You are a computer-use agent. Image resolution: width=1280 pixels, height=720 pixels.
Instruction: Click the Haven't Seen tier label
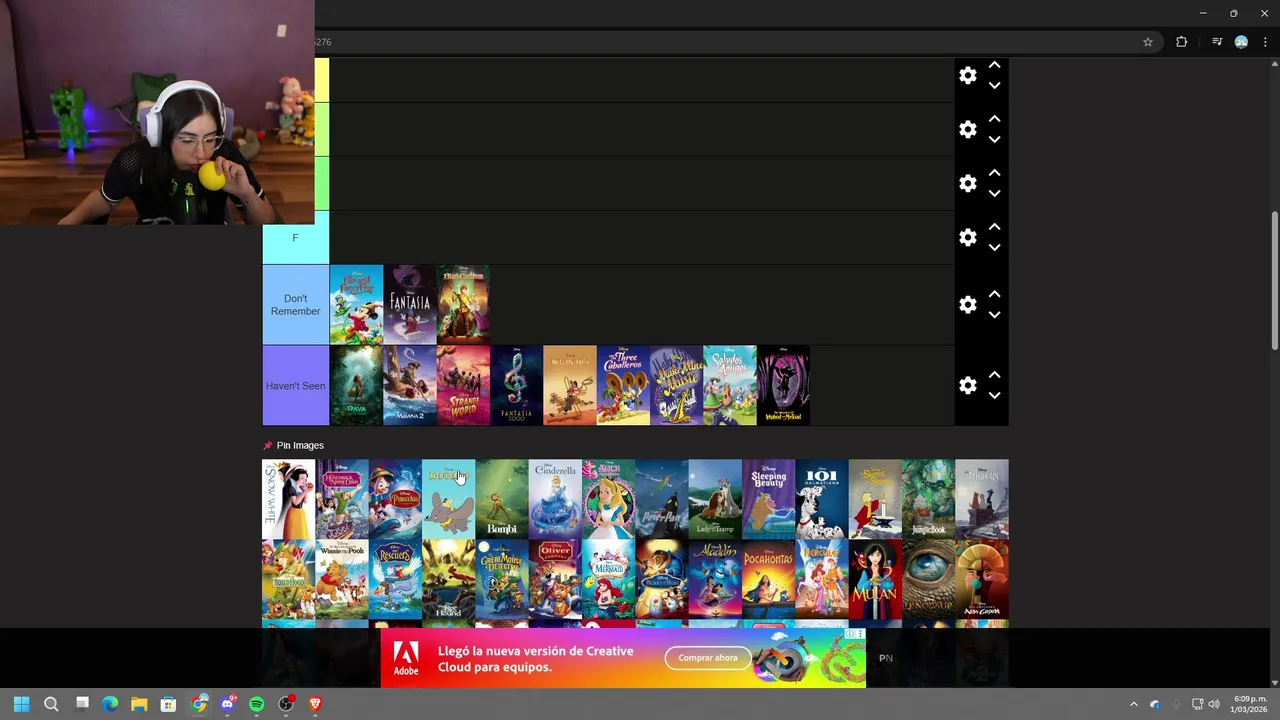tap(295, 386)
